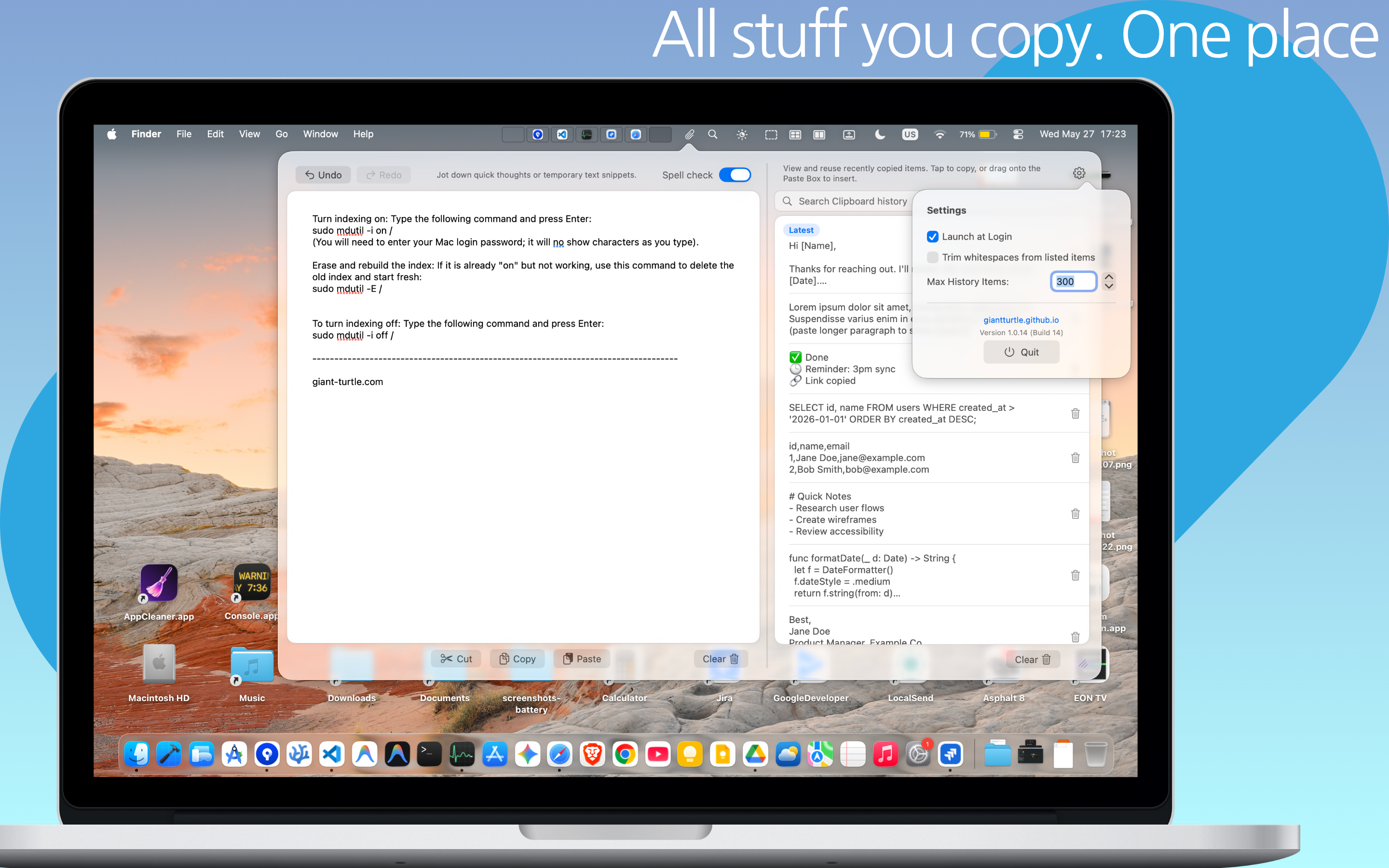Screen dimensions: 1389x868
Task: Decrease Max History Items with down arrow
Action: pyautogui.click(x=1109, y=286)
